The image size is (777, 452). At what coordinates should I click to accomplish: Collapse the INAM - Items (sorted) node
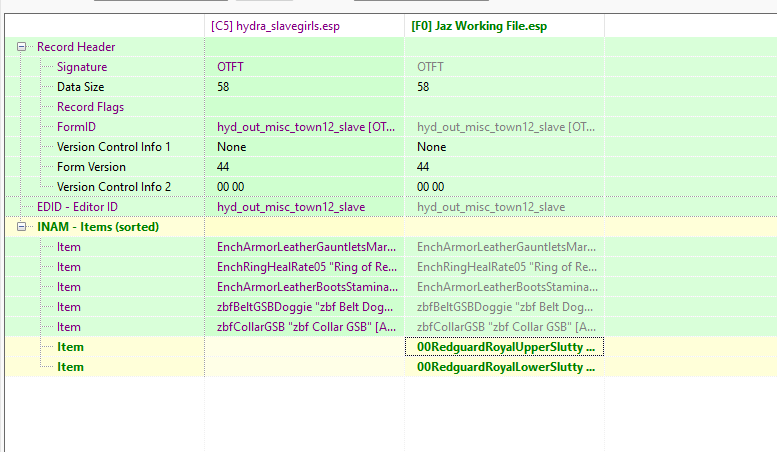[21, 226]
